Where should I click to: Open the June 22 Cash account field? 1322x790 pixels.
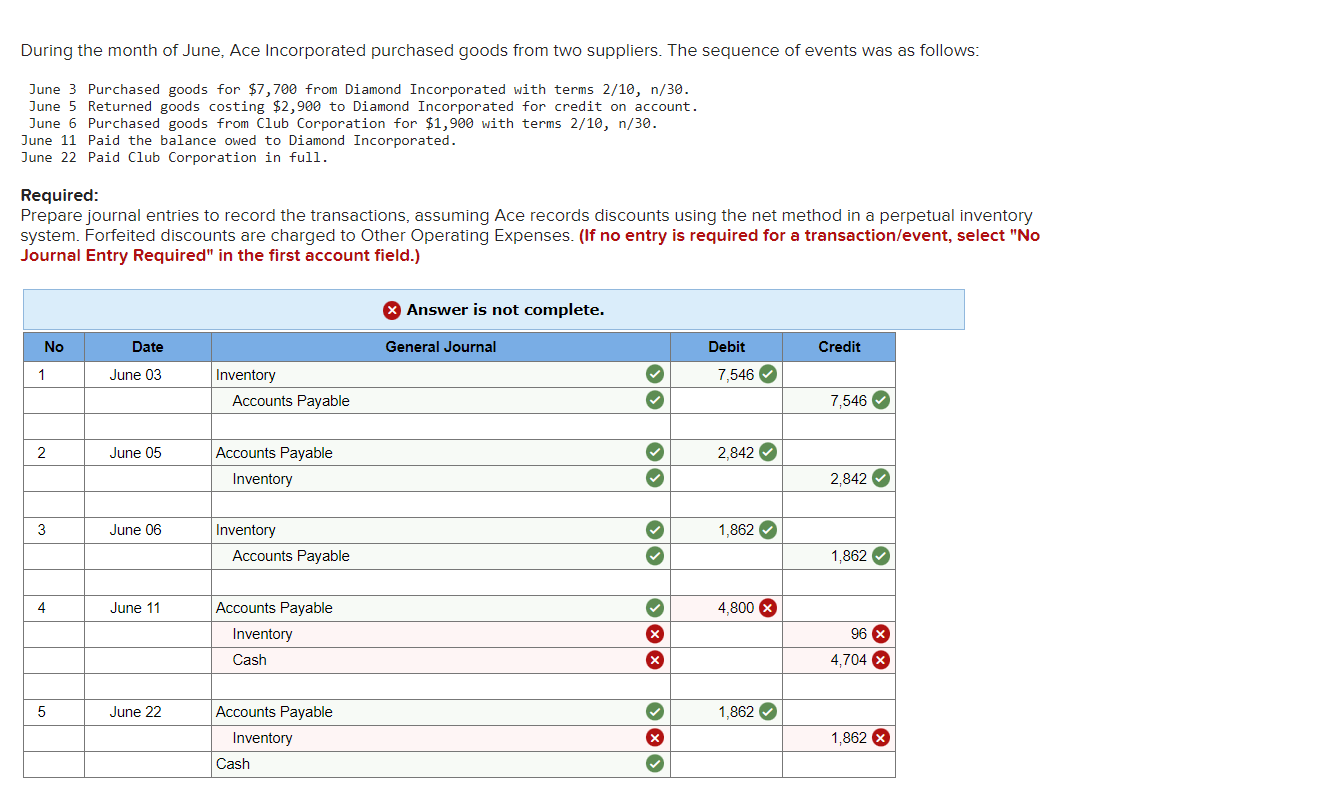tap(440, 763)
